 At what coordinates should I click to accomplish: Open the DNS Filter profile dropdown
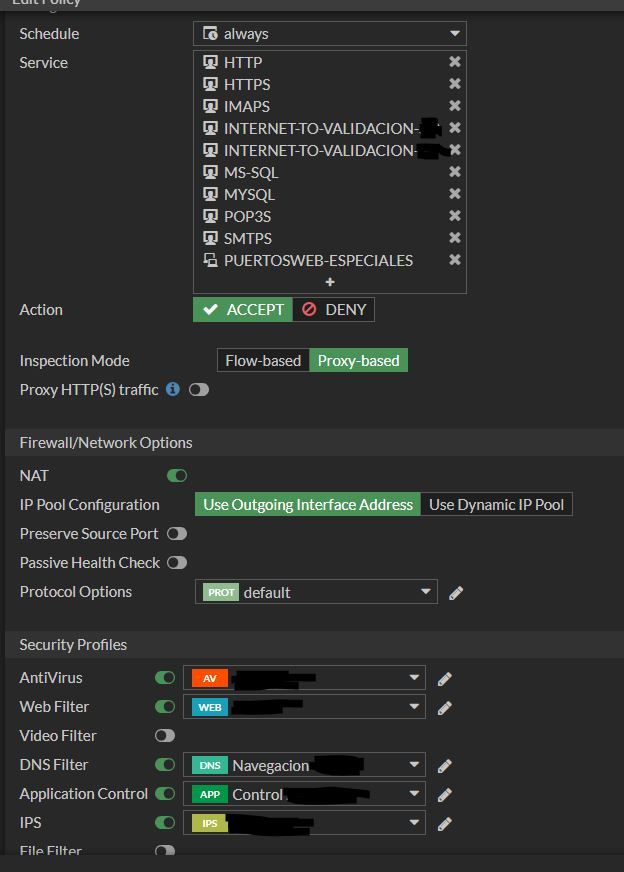click(x=308, y=766)
